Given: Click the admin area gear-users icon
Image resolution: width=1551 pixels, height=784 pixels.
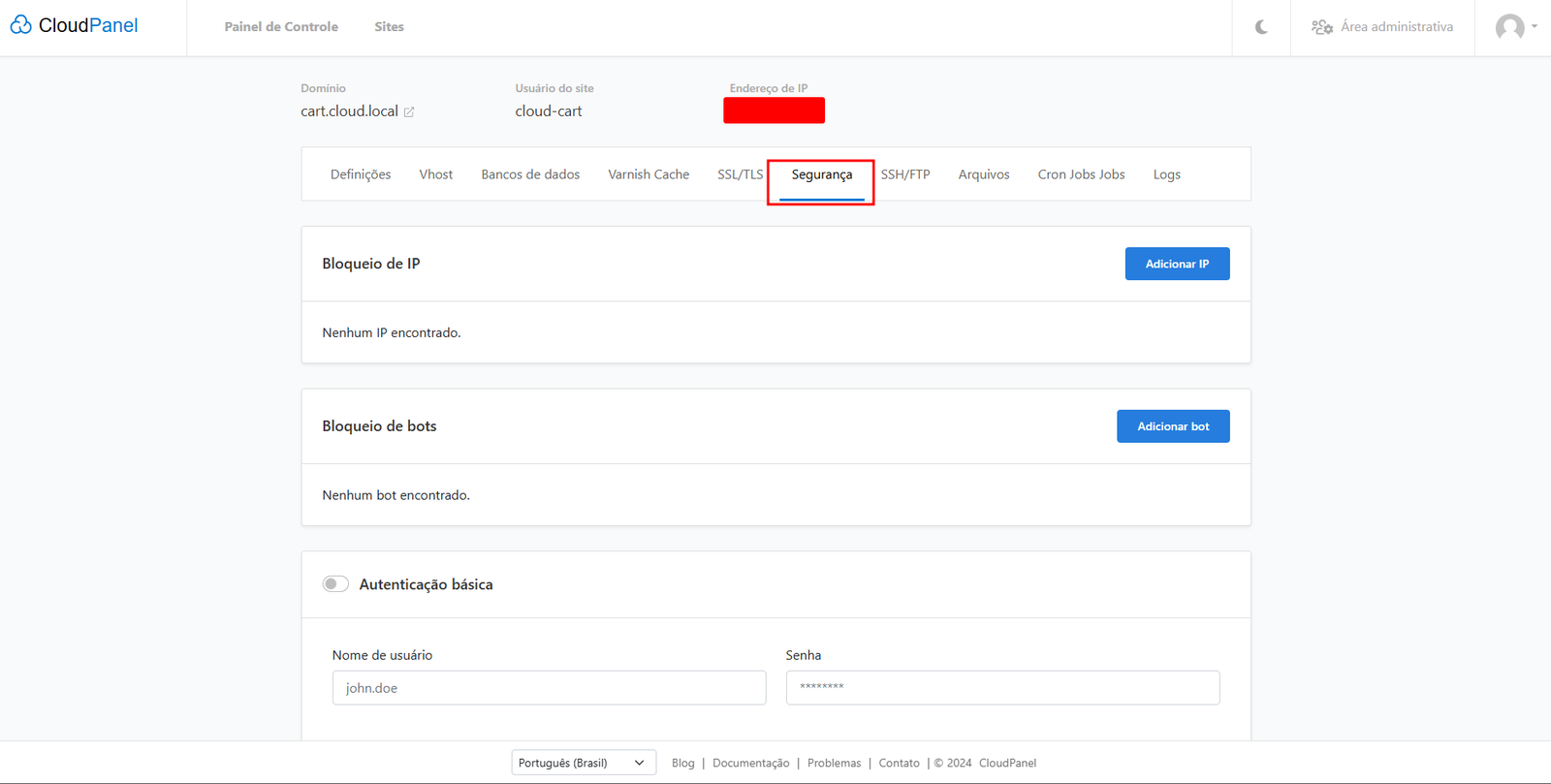Looking at the screenshot, I should tap(1321, 27).
